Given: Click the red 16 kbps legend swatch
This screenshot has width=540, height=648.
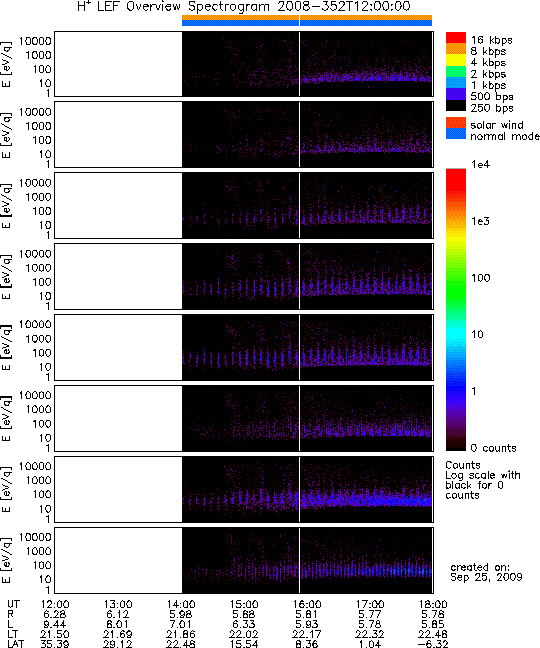Looking at the screenshot, I should [x=456, y=38].
